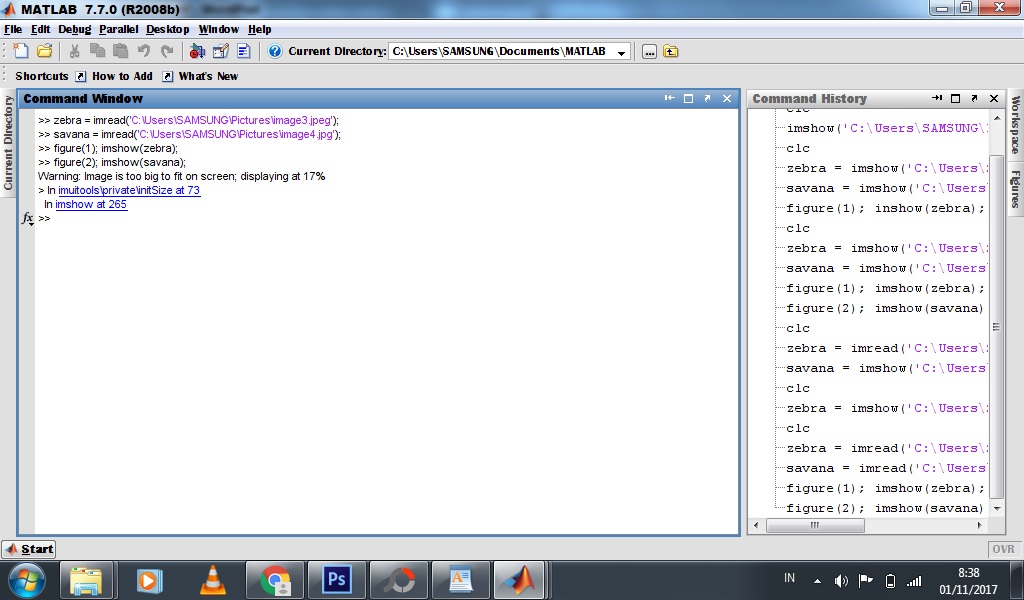This screenshot has width=1024, height=600.
Task: Open the Edit menu
Action: [40, 29]
